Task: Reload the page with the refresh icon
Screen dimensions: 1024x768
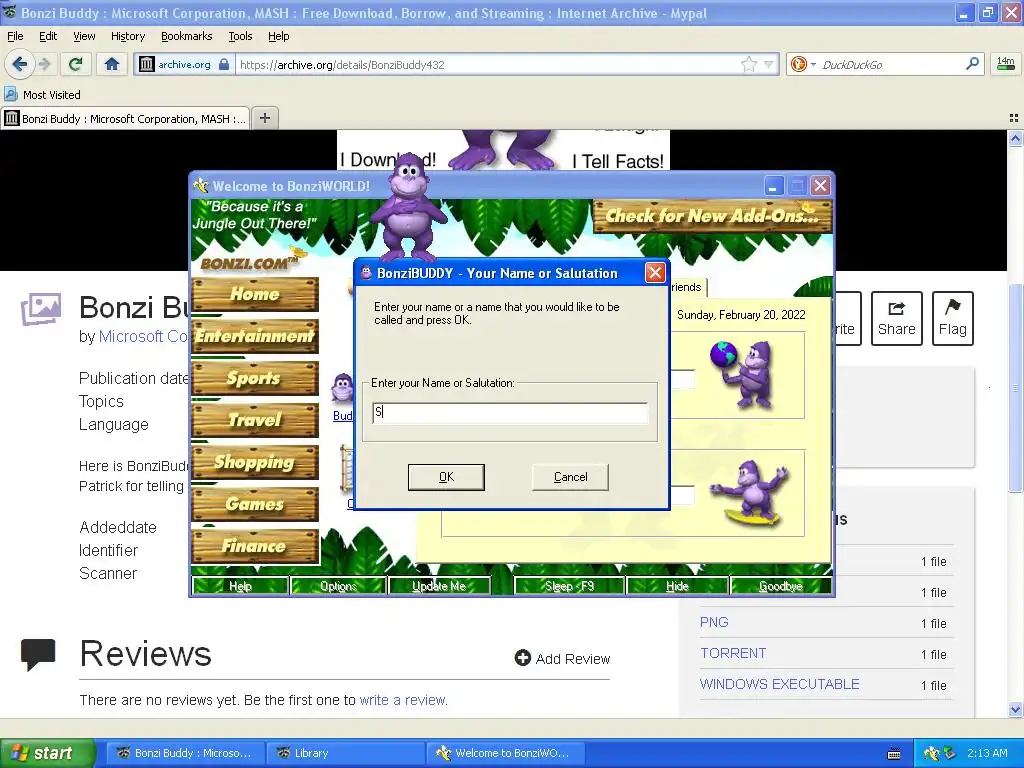Action: click(75, 64)
